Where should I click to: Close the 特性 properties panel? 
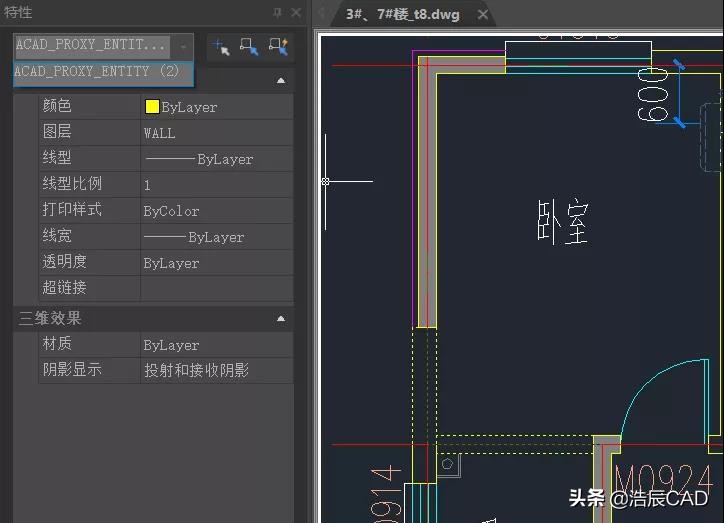(295, 13)
